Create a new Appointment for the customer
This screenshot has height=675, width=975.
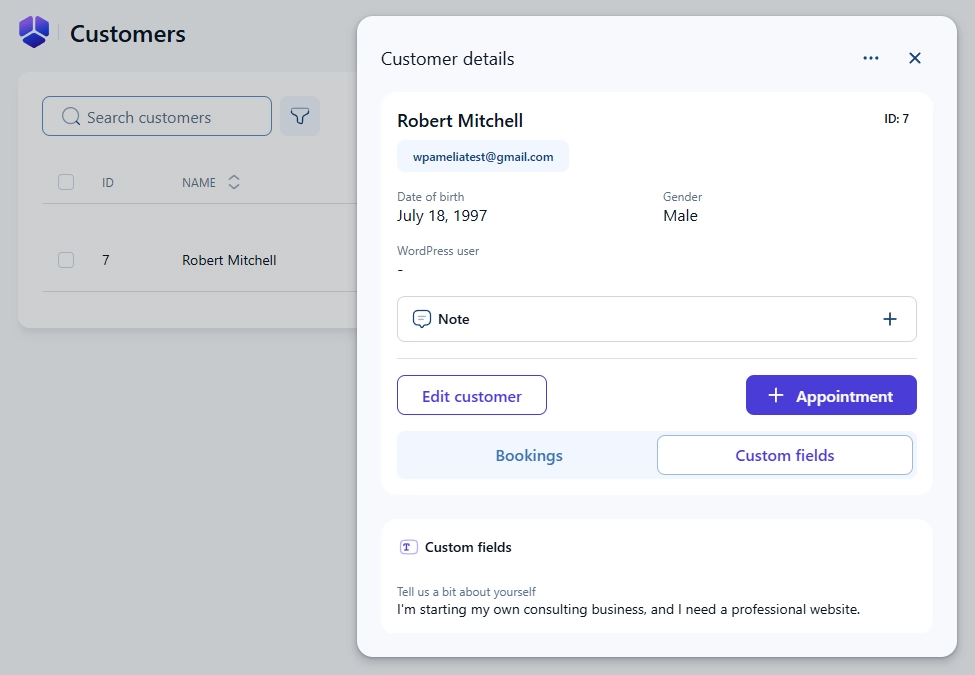click(830, 395)
